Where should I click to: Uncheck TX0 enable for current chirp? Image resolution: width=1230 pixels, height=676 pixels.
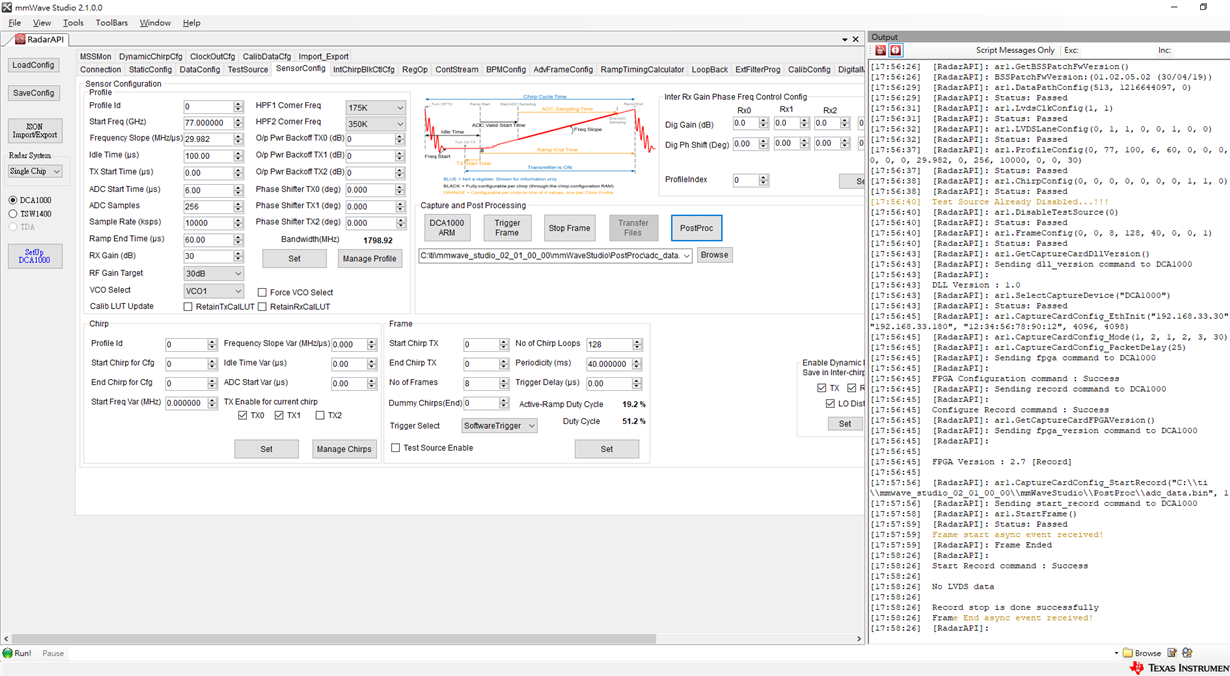pos(242,415)
